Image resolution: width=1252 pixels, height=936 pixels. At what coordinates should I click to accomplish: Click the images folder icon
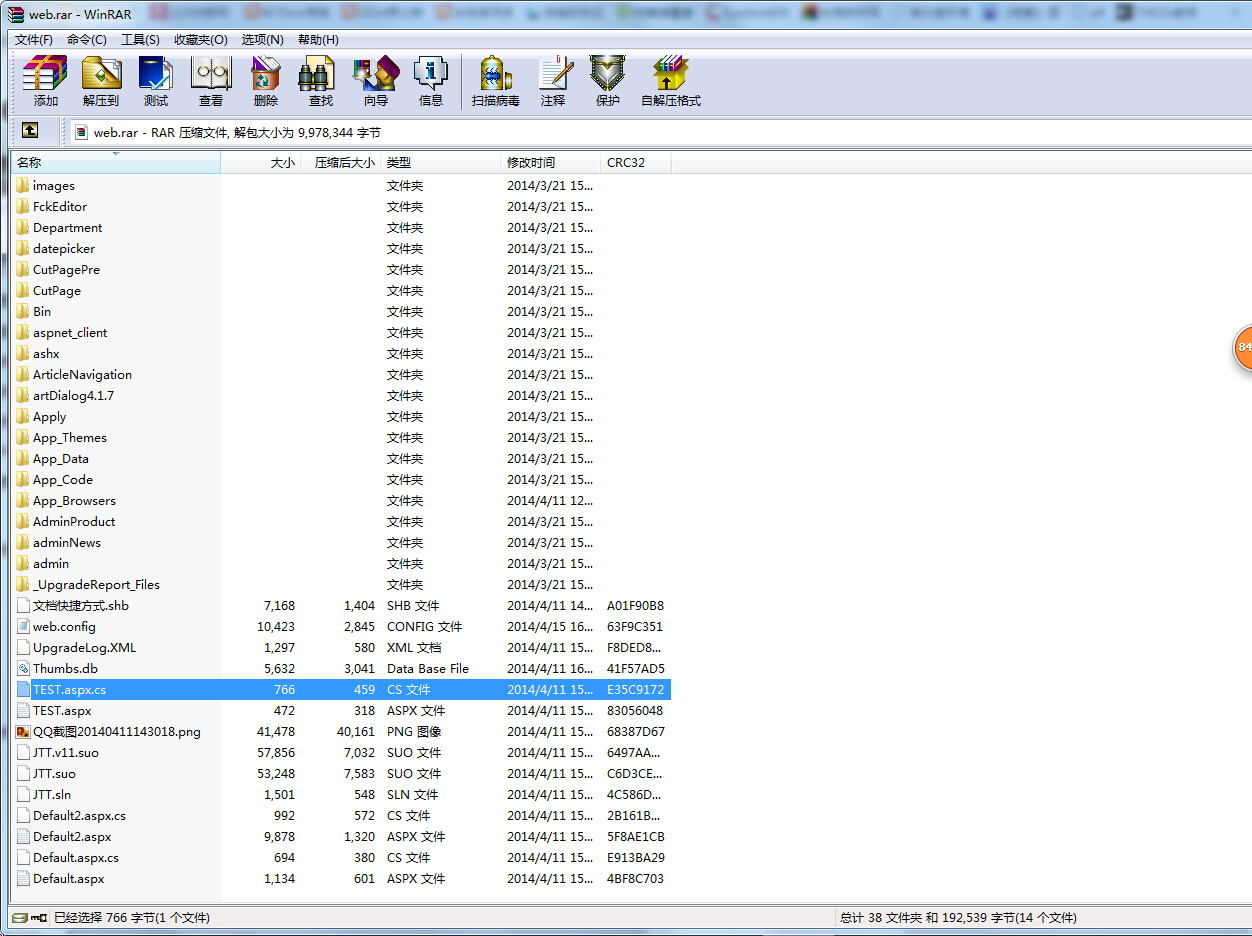point(23,185)
